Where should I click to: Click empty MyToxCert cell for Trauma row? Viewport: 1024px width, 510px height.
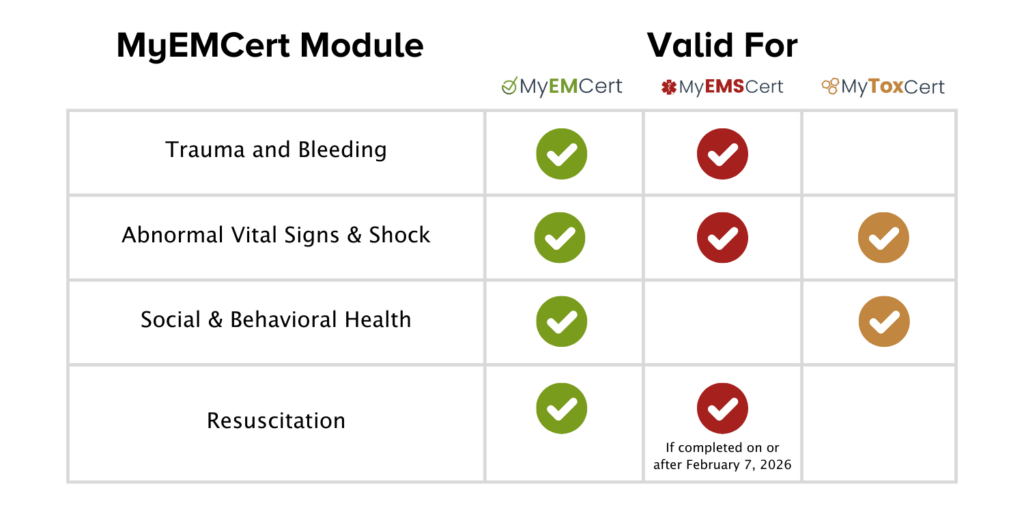point(880,153)
